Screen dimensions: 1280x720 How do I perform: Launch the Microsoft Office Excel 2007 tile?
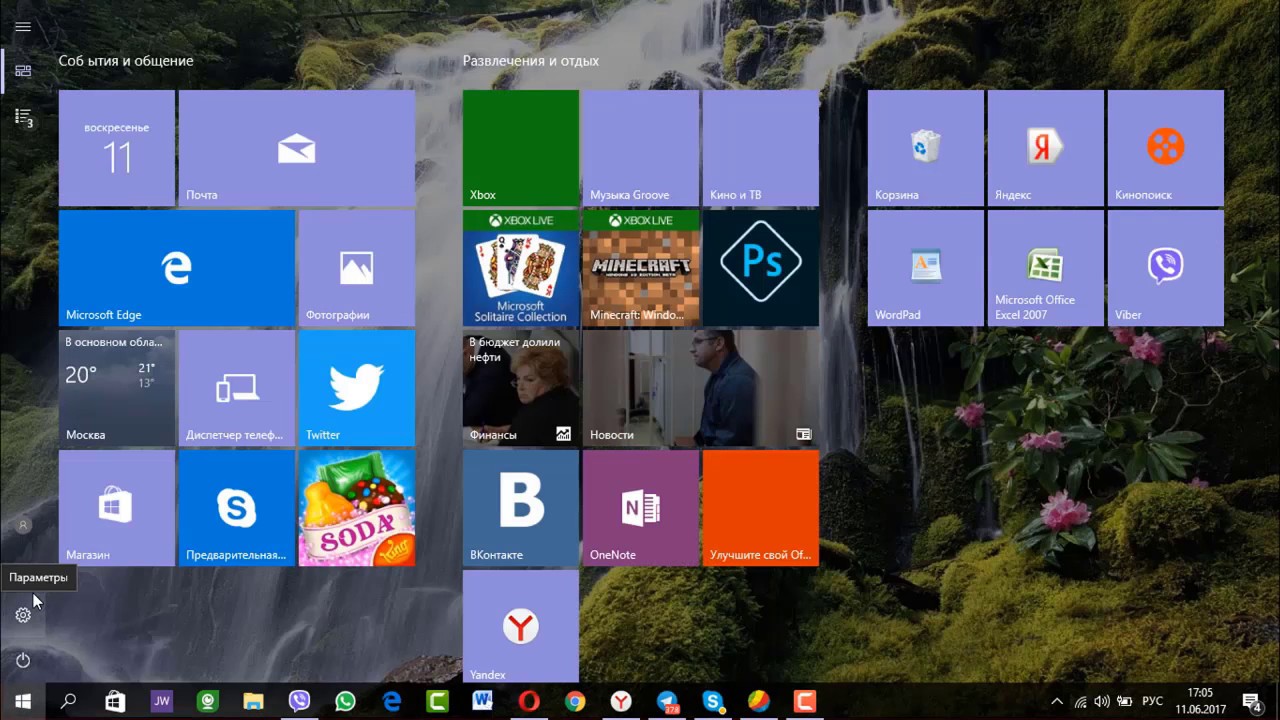[1046, 268]
